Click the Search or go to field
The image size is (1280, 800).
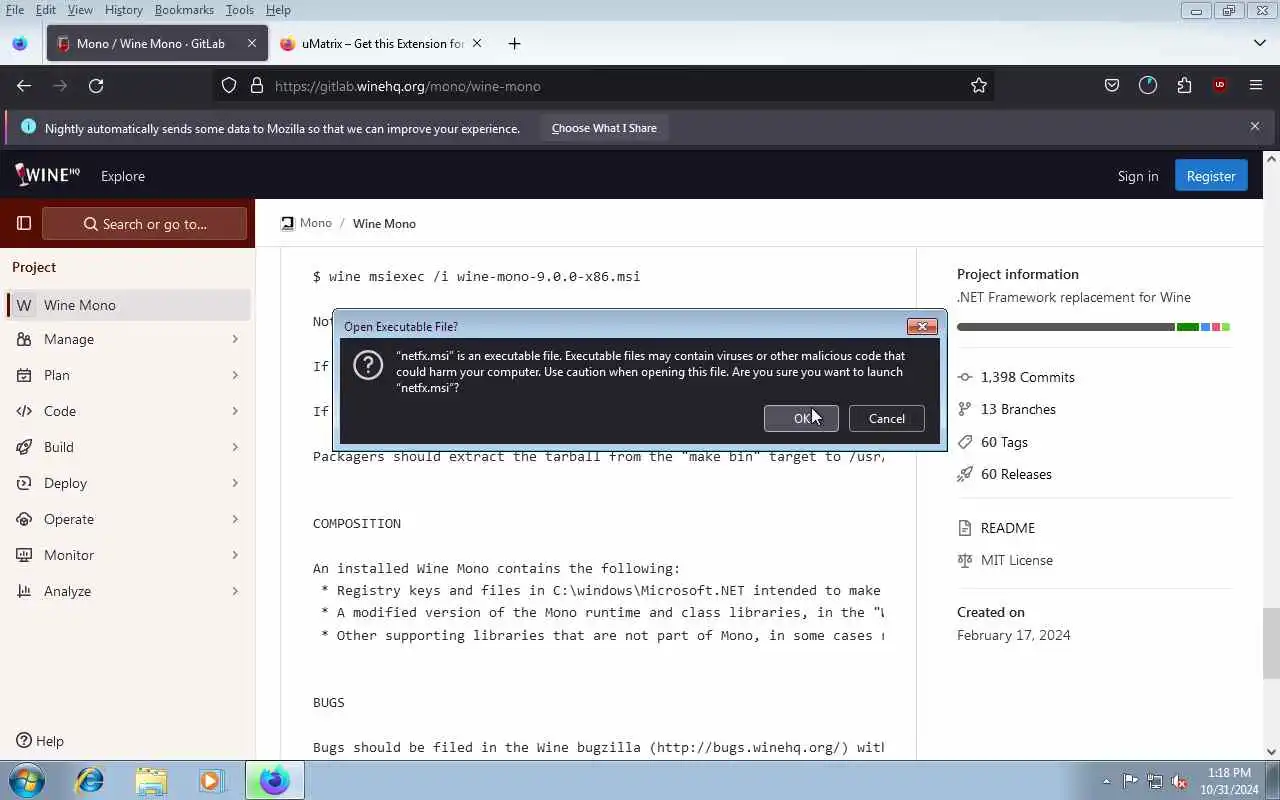point(144,224)
